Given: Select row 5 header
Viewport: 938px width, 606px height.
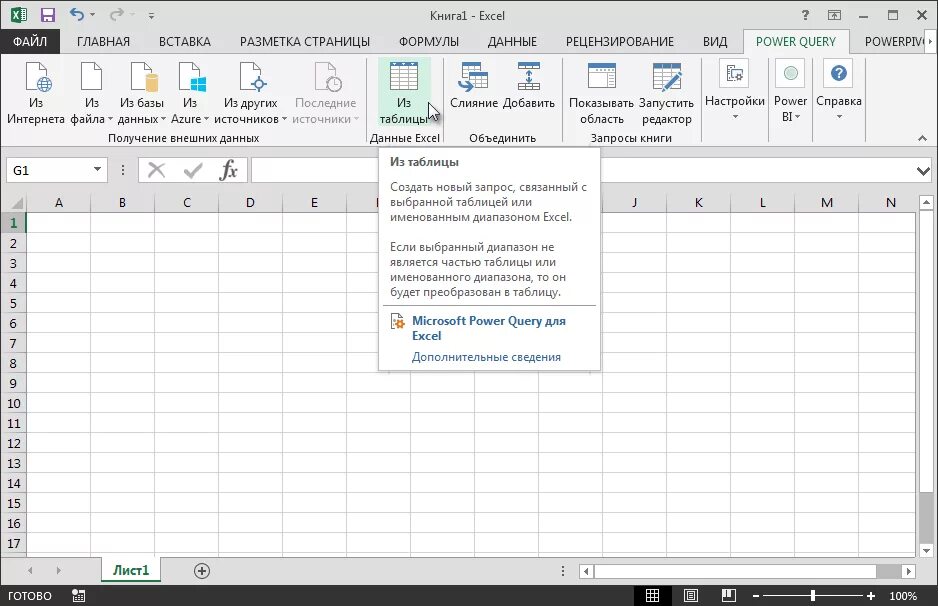Looking at the screenshot, I should [13, 303].
